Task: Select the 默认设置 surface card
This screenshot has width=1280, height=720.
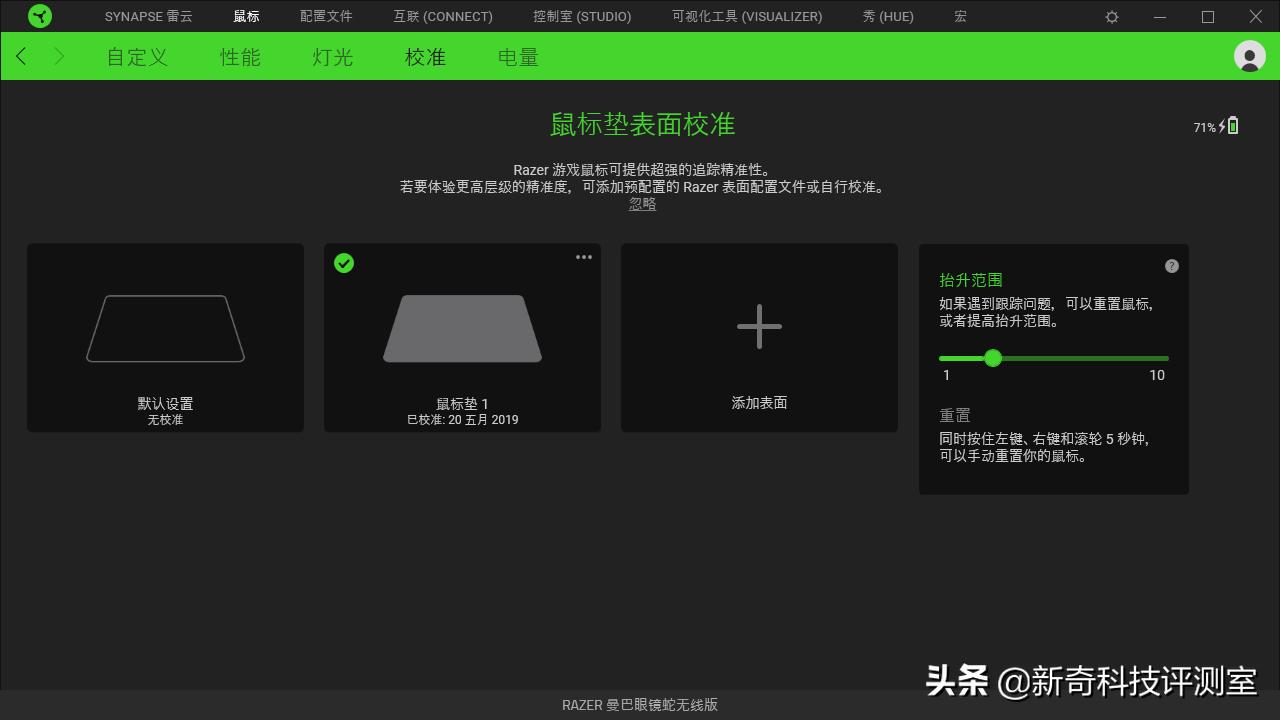Action: 164,337
